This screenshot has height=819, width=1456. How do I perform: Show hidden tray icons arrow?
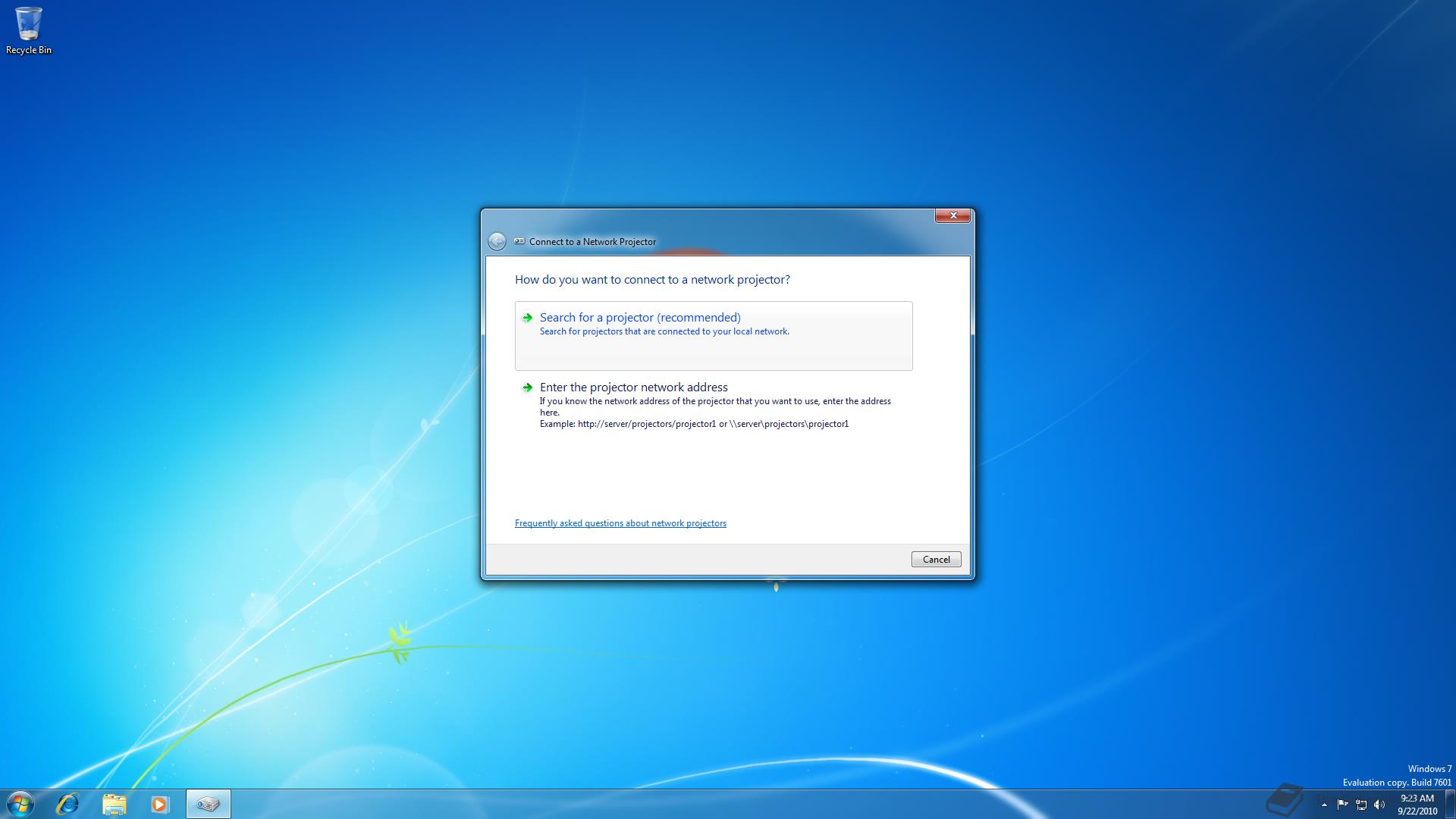click(x=1324, y=805)
